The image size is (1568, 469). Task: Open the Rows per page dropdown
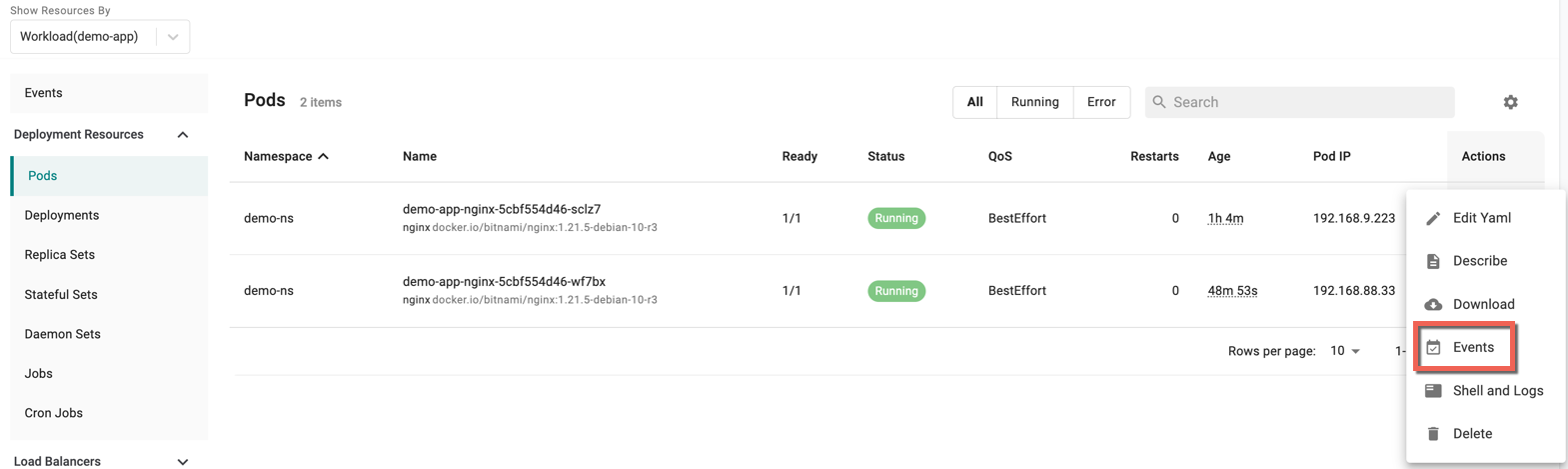[x=1344, y=351]
